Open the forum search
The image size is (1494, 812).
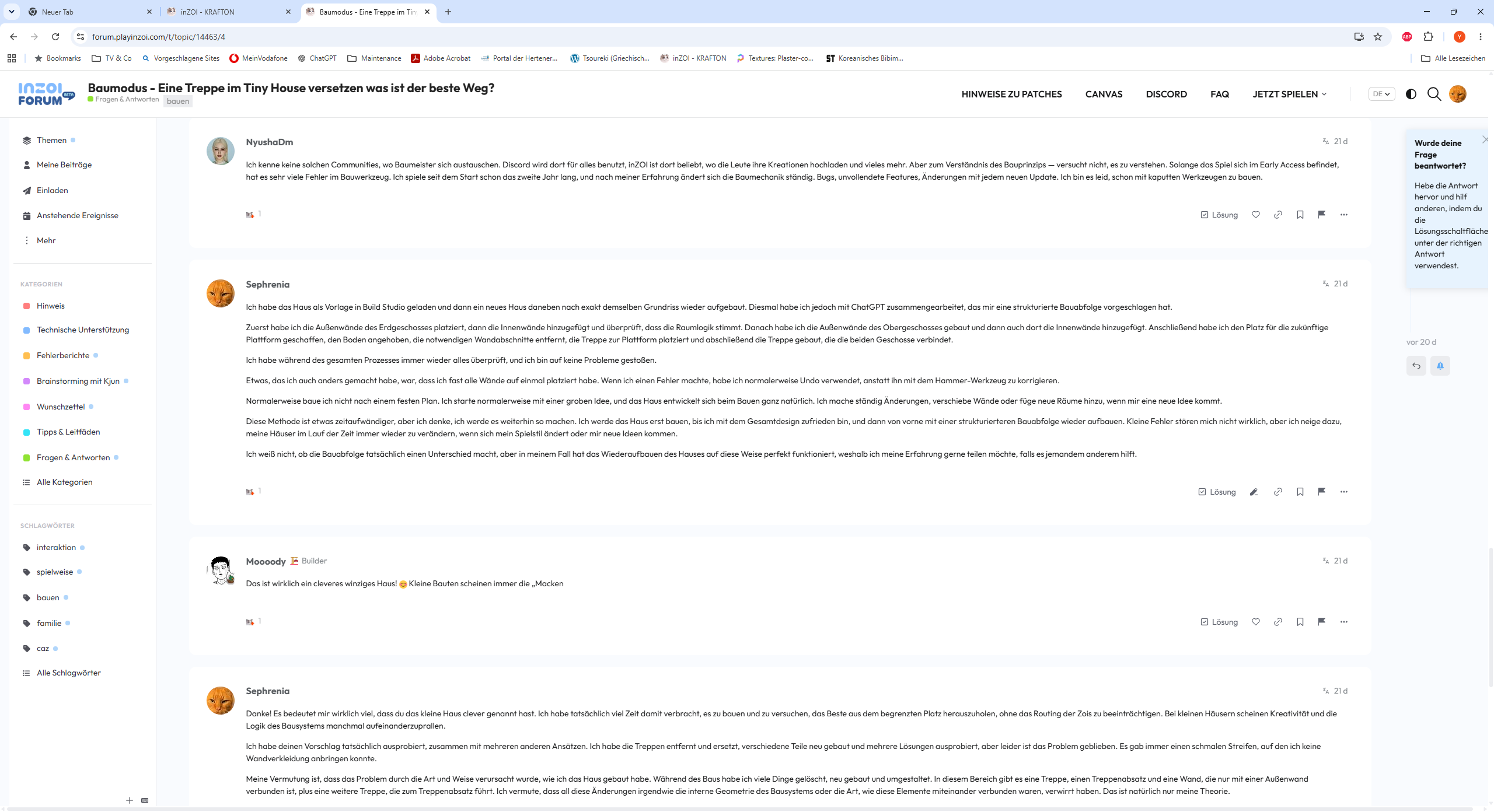pyautogui.click(x=1434, y=94)
